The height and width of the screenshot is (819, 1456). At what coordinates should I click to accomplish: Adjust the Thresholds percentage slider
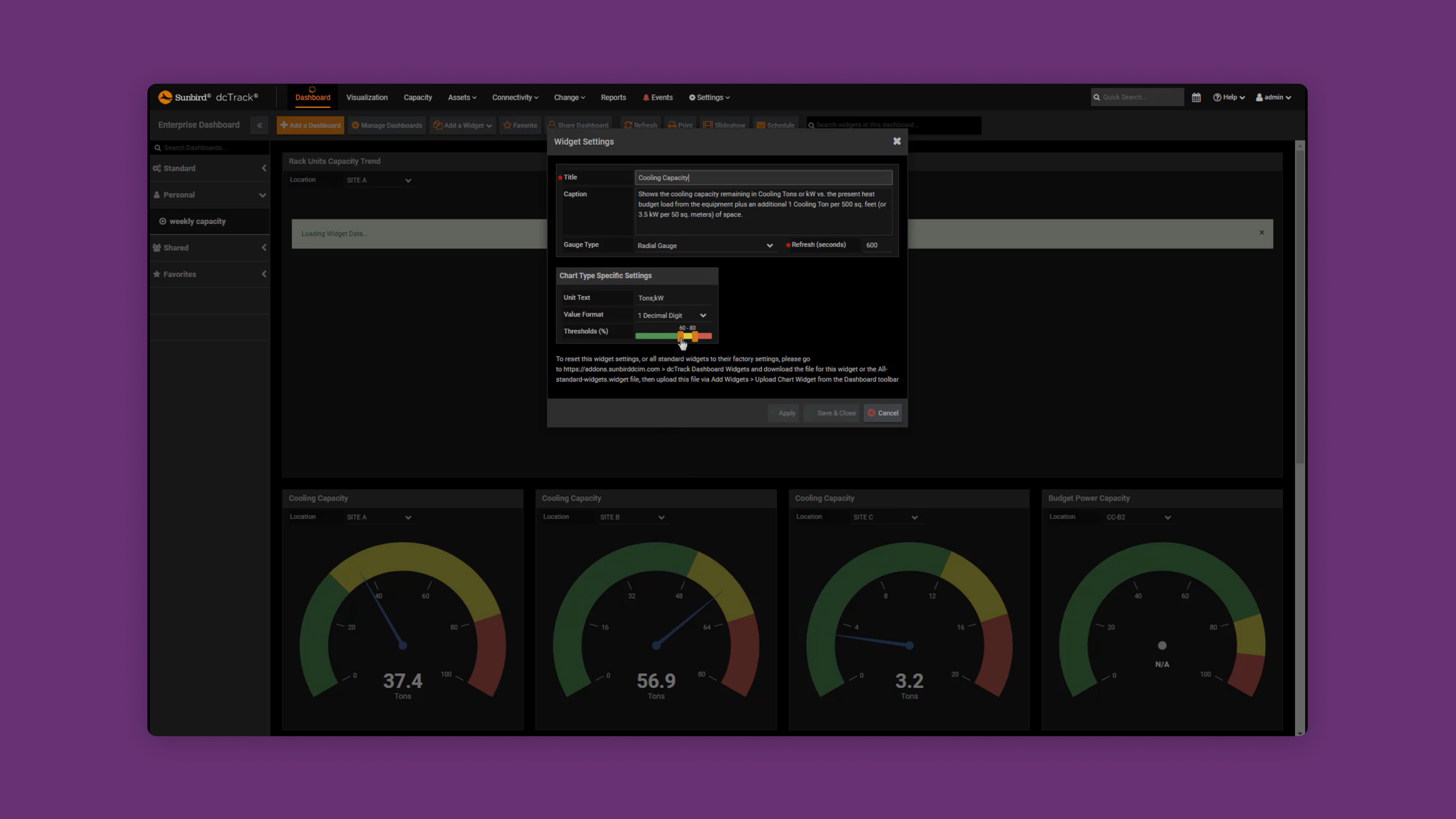[681, 336]
